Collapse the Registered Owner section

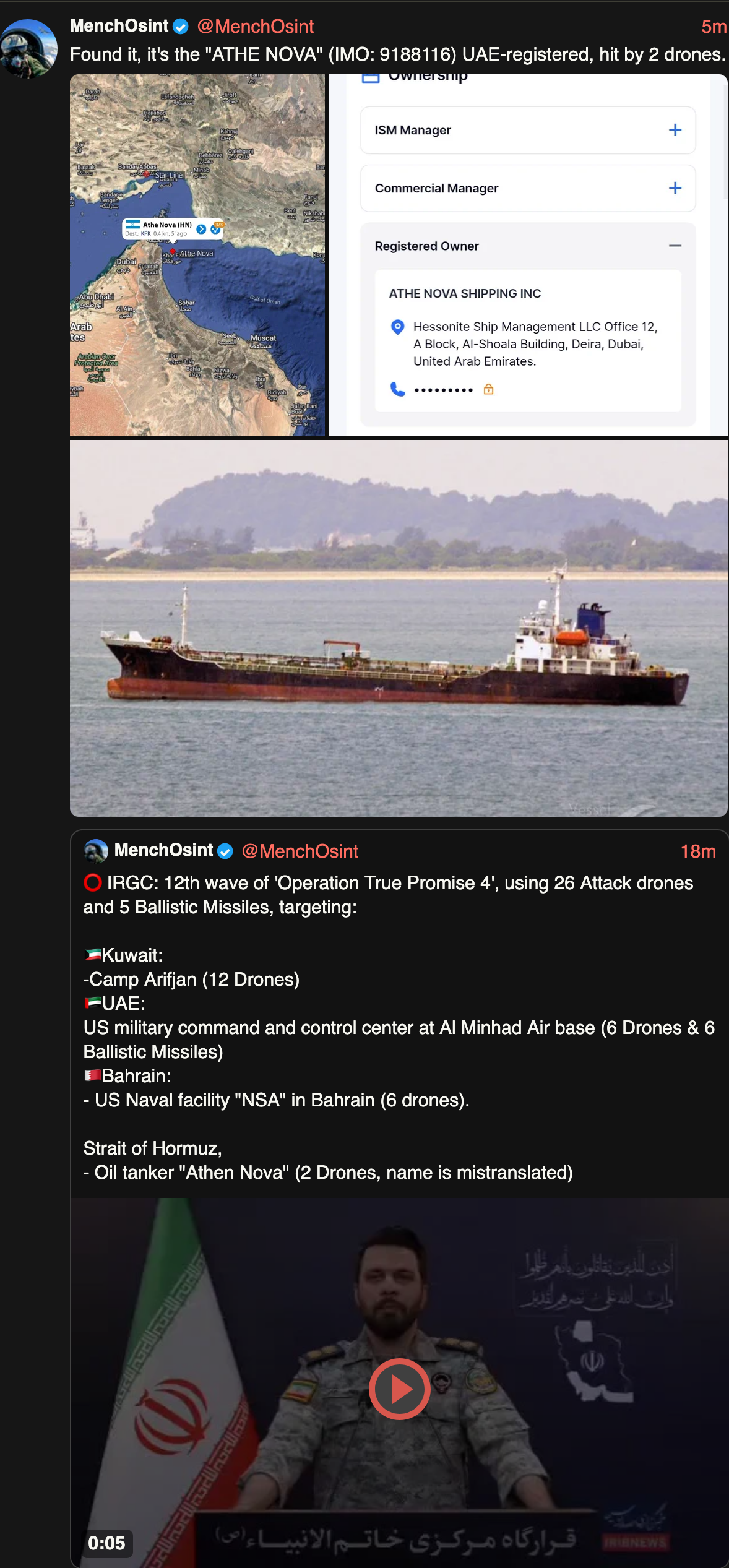675,246
